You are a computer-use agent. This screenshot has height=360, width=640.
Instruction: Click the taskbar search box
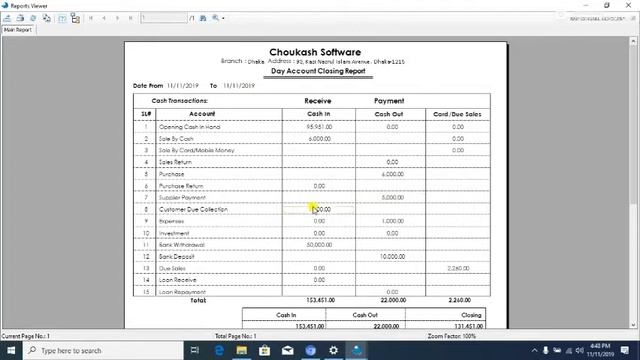(103, 351)
